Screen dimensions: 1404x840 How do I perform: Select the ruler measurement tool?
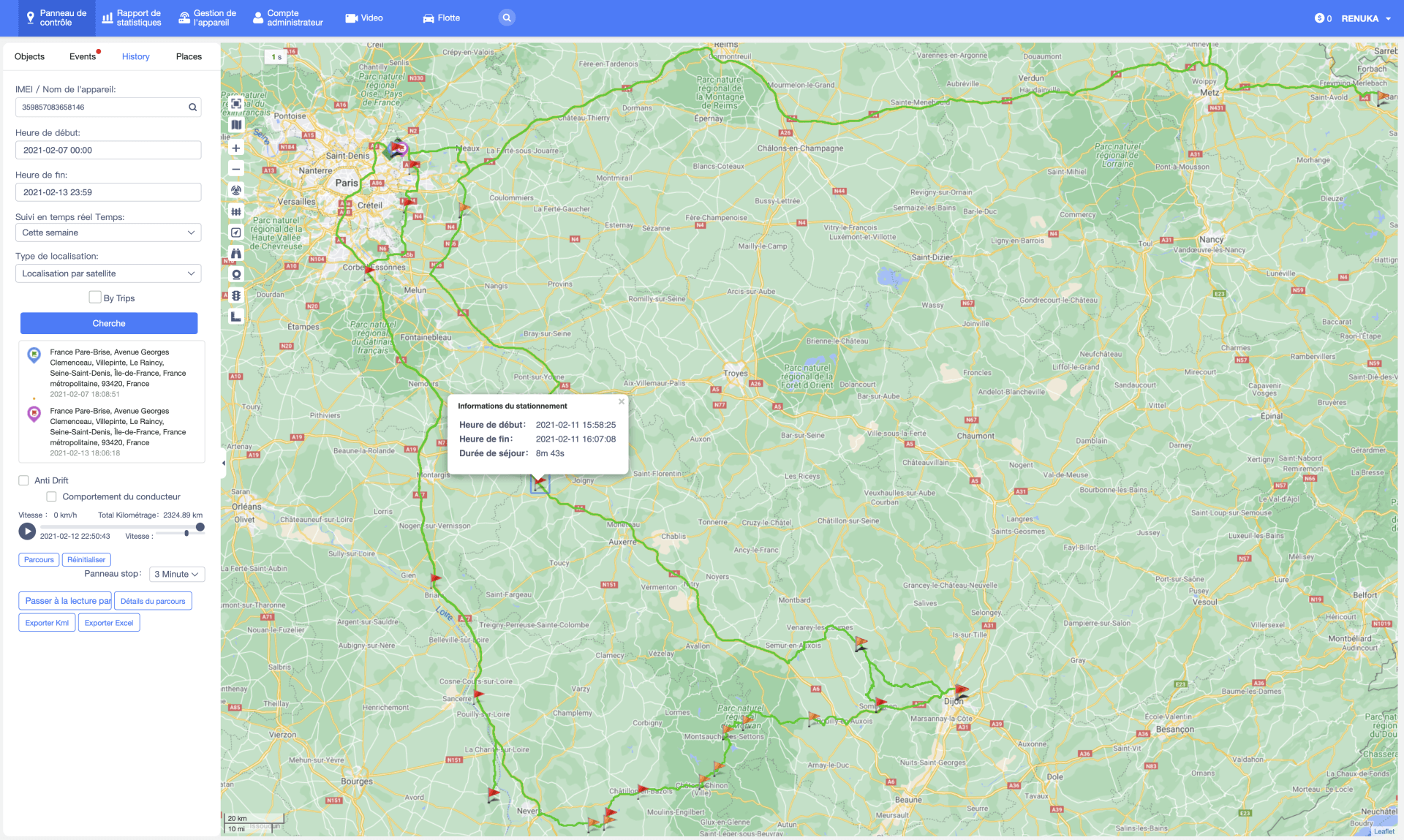pyautogui.click(x=235, y=317)
